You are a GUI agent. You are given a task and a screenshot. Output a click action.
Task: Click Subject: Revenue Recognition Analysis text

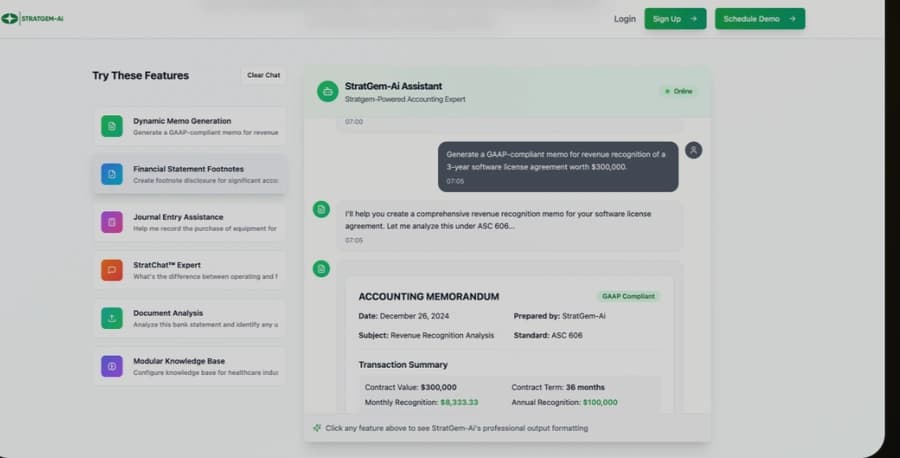pyautogui.click(x=426, y=335)
